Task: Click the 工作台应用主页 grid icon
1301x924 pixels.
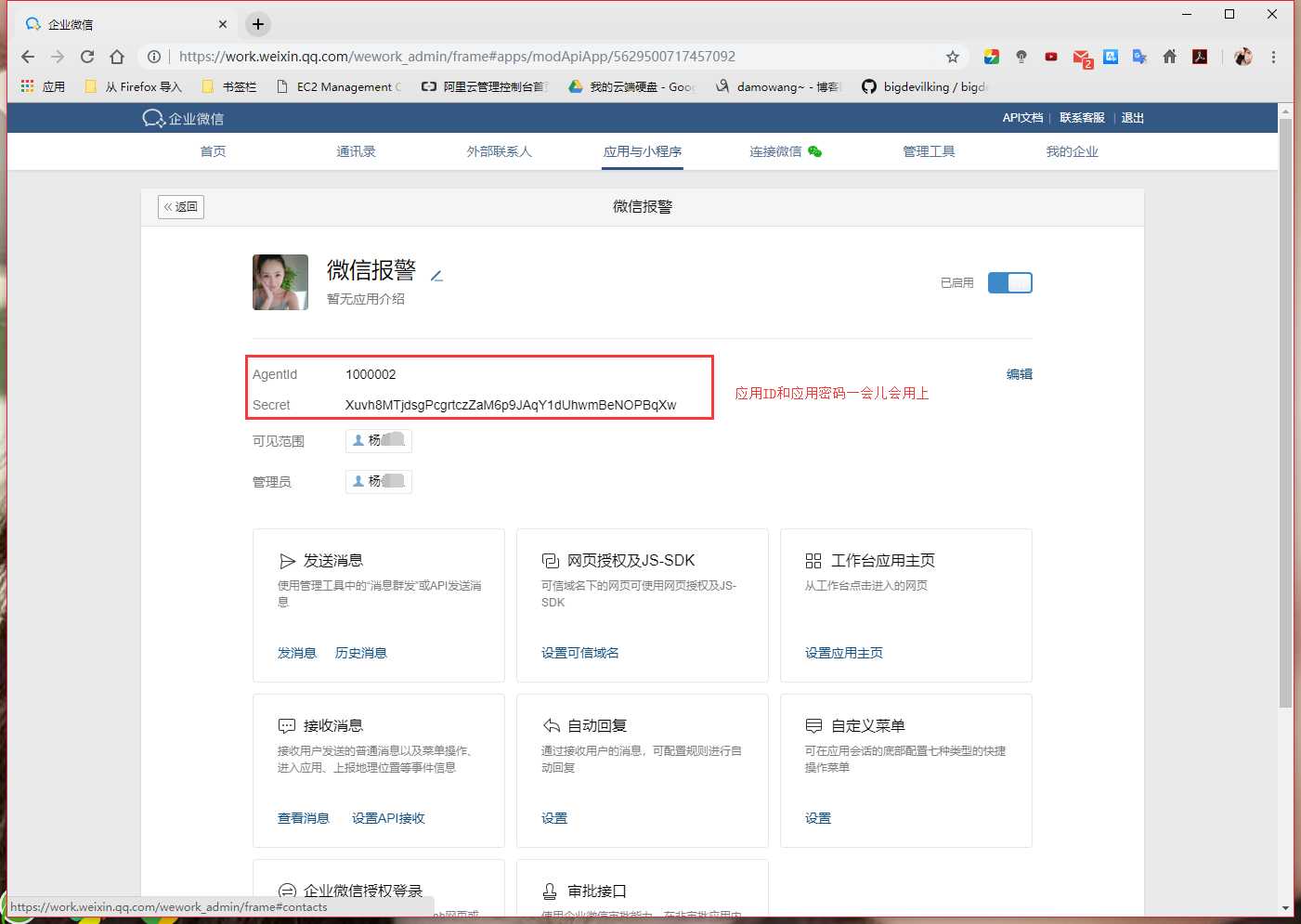Action: pos(813,561)
